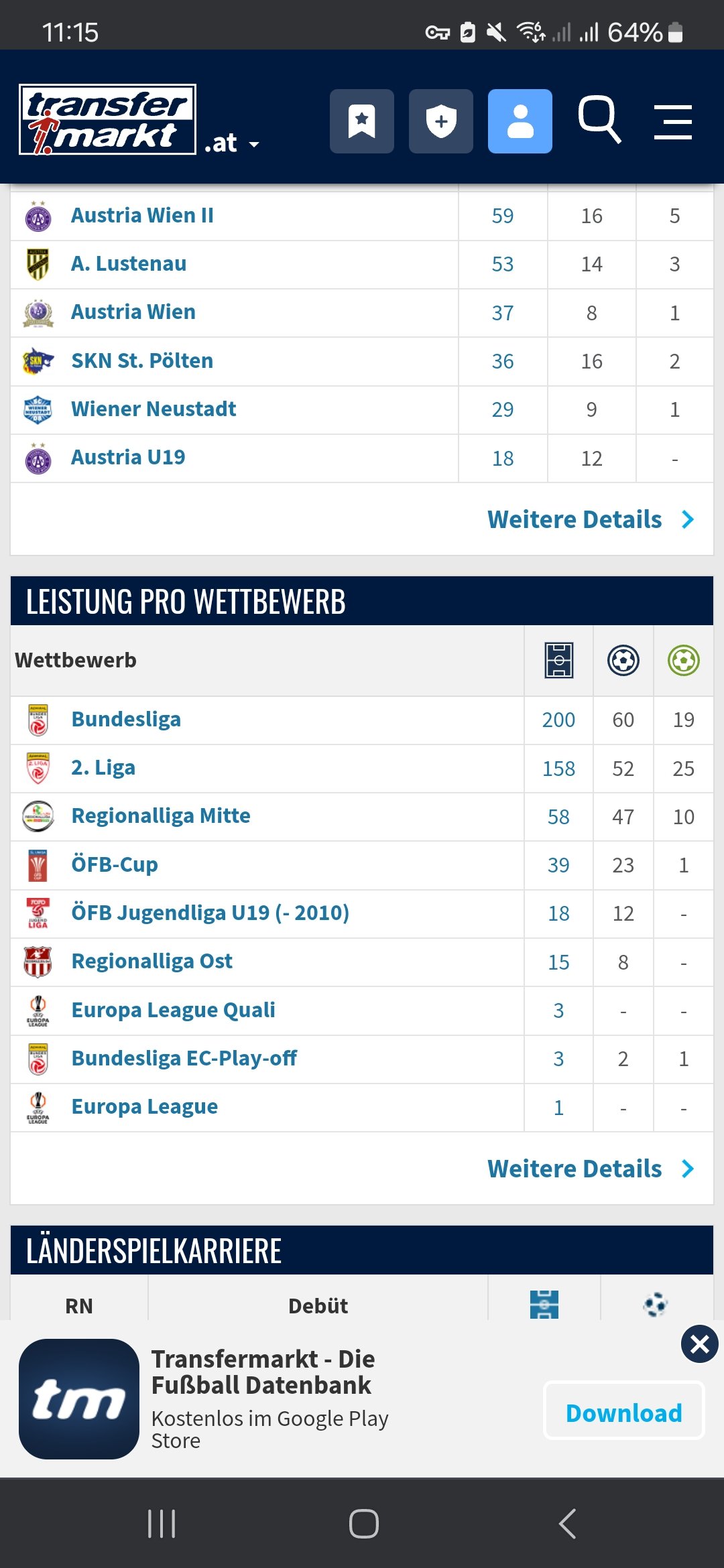Tap the Transfermarkt tm app icon
724x1568 pixels.
pyautogui.click(x=79, y=1399)
